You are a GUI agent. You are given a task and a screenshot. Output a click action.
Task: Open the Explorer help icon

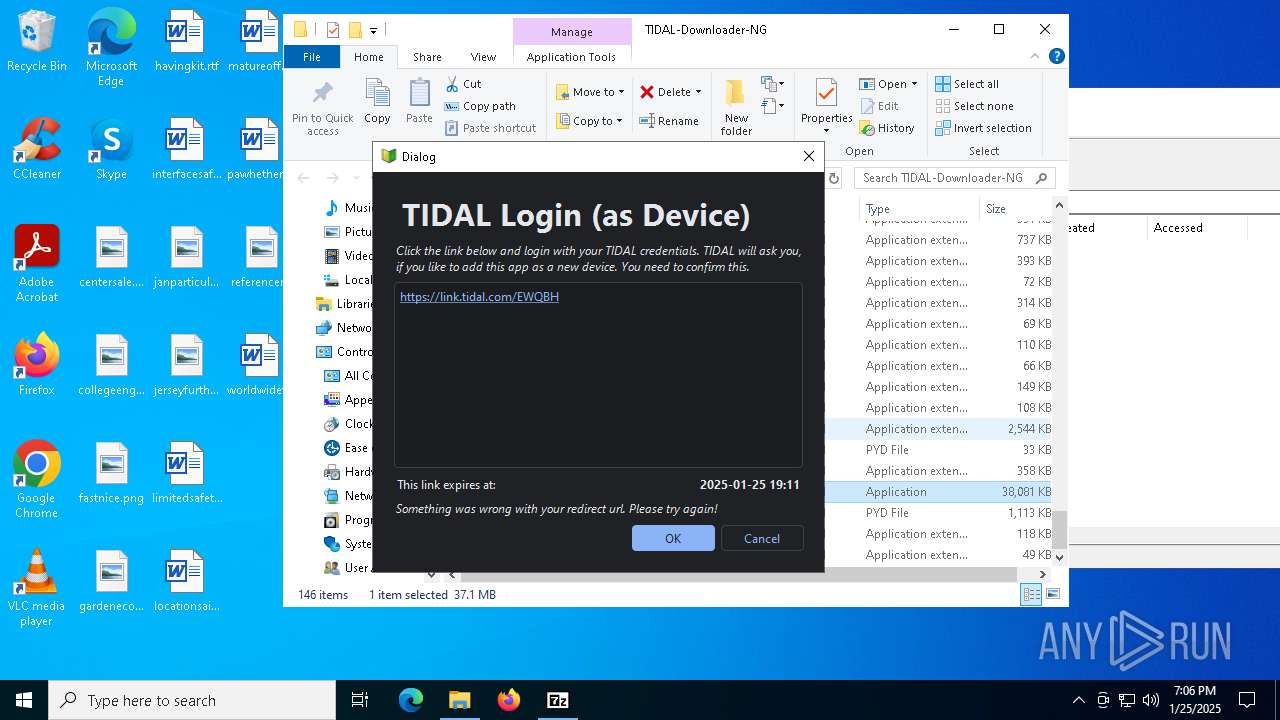tap(1056, 57)
